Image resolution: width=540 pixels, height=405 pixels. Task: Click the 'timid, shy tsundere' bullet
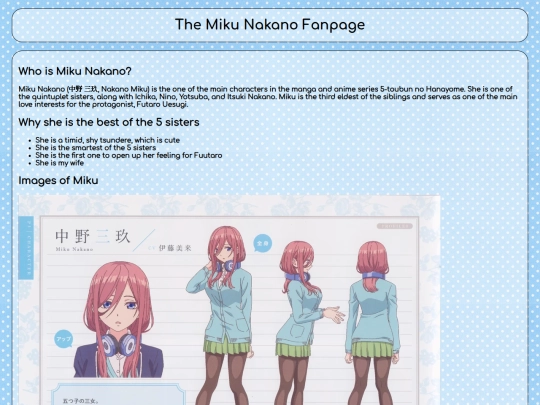[107, 140]
